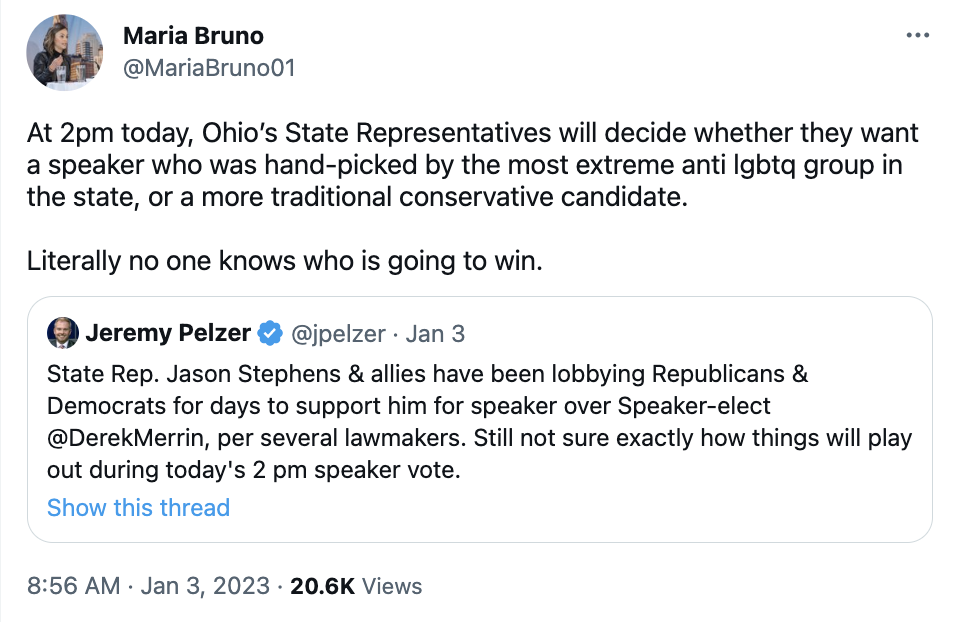
Task: Click the blue verified badge
Action: (x=270, y=334)
